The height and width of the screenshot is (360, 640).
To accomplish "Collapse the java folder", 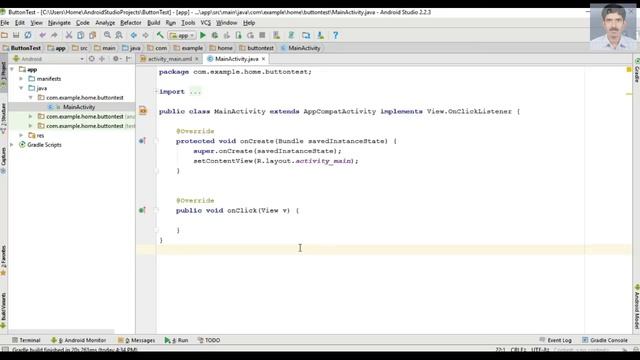I will click(21, 88).
